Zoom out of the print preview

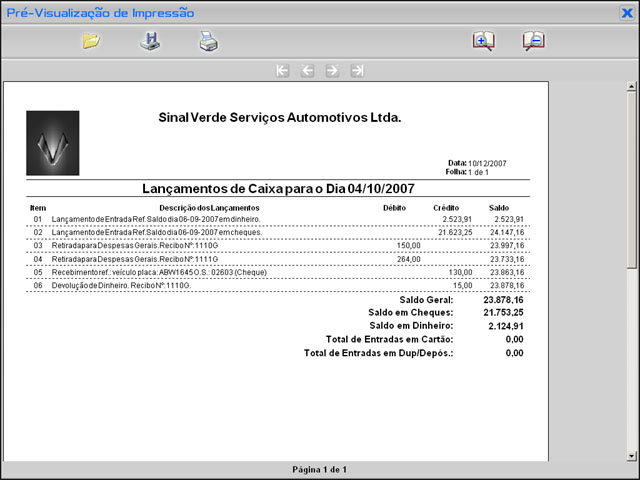pos(533,41)
